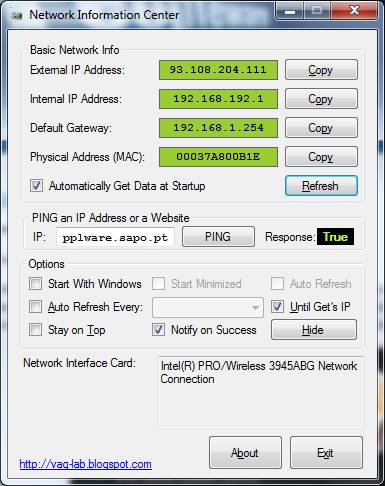Click the Hide button

(x=314, y=330)
